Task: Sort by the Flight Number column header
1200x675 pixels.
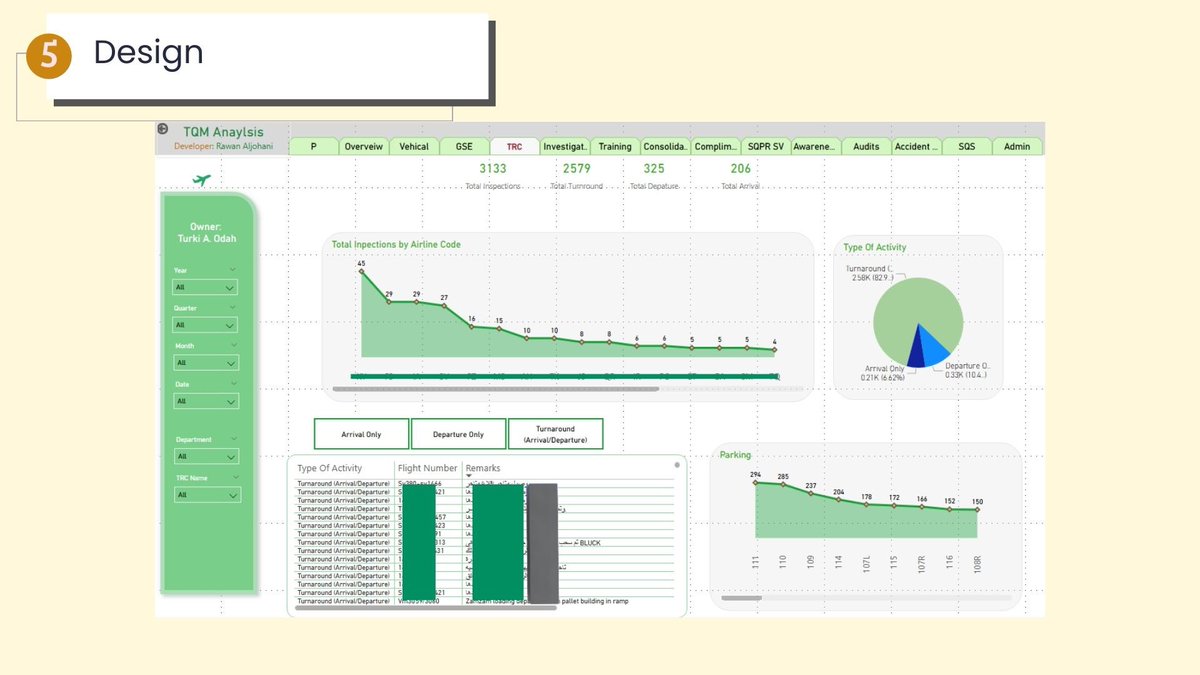Action: coord(427,468)
